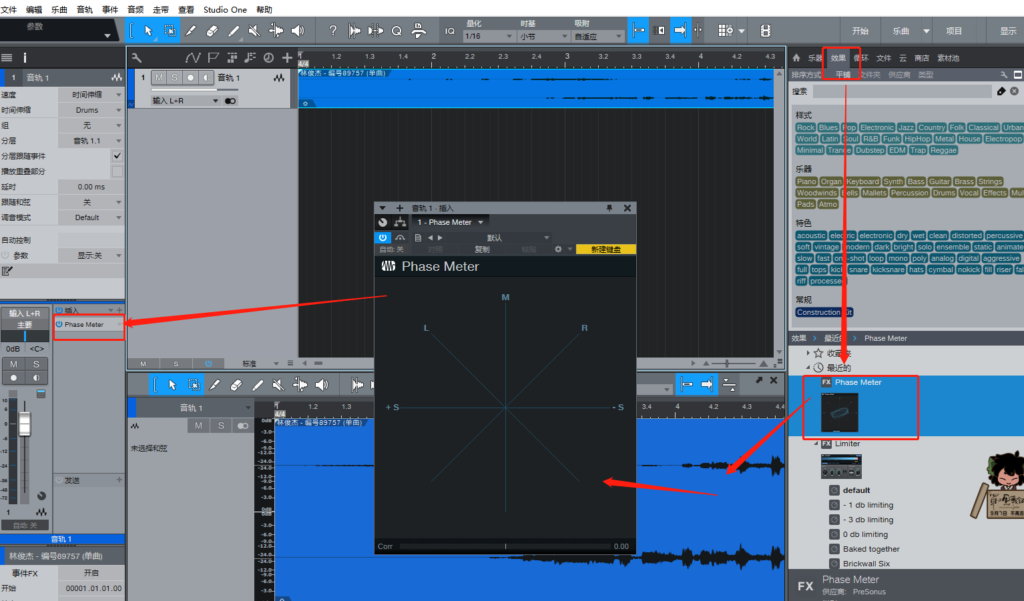The height and width of the screenshot is (601, 1024).
Task: Open the 1 - Phase Meter plugin selector dropdown
Action: click(451, 222)
